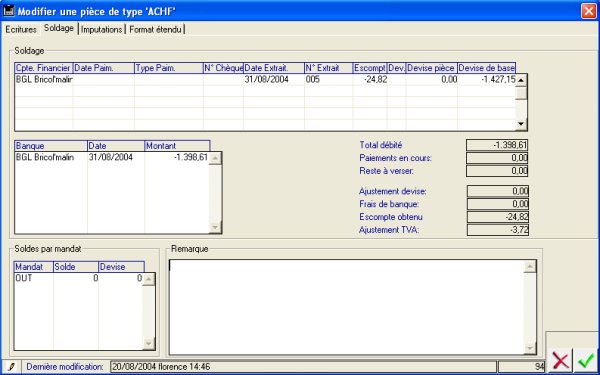Click the Total débité value field
Screen dimensions: 600x375
[x=497, y=145]
